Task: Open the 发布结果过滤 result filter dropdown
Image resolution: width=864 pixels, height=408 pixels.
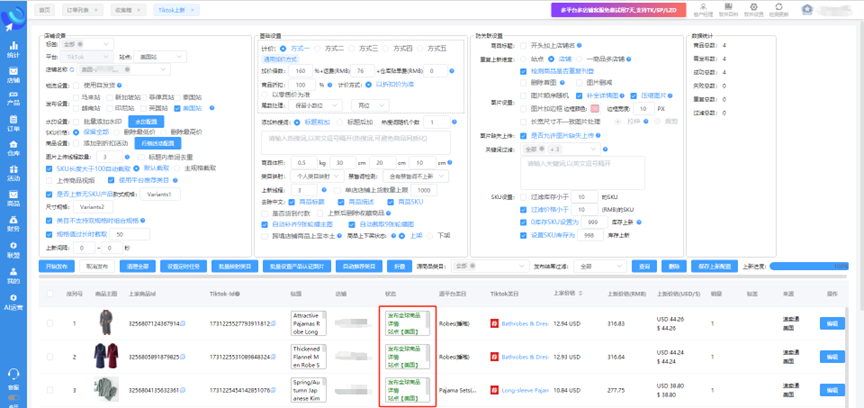Action: click(600, 266)
